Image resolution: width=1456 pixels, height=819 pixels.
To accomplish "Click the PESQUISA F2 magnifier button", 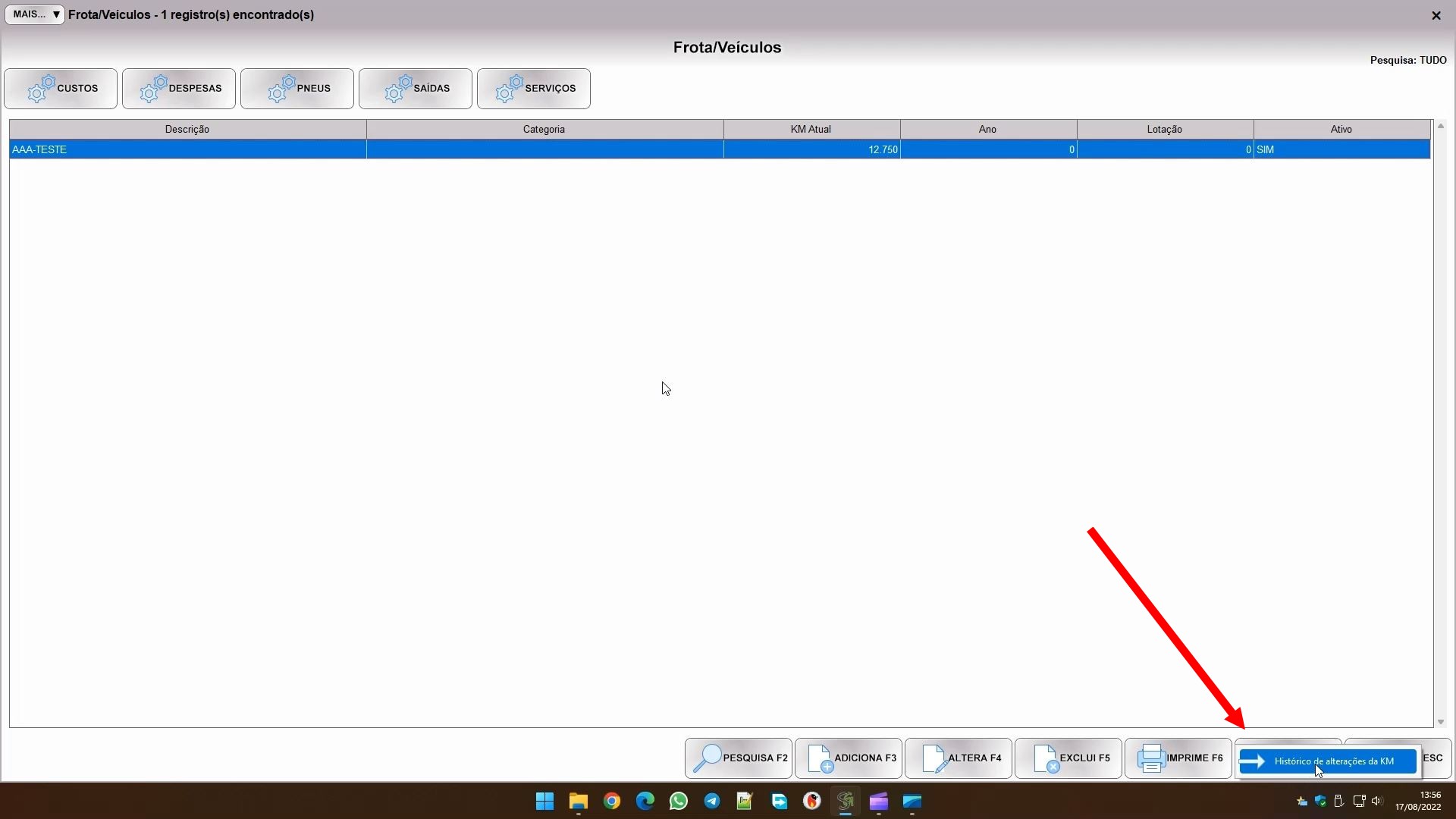I will point(739,758).
